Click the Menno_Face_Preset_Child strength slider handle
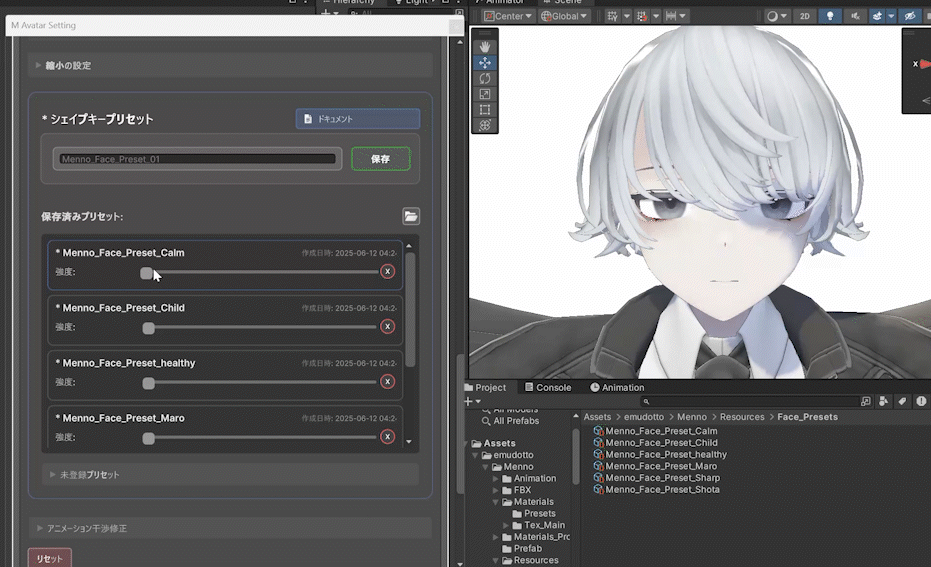931x567 pixels. (149, 327)
